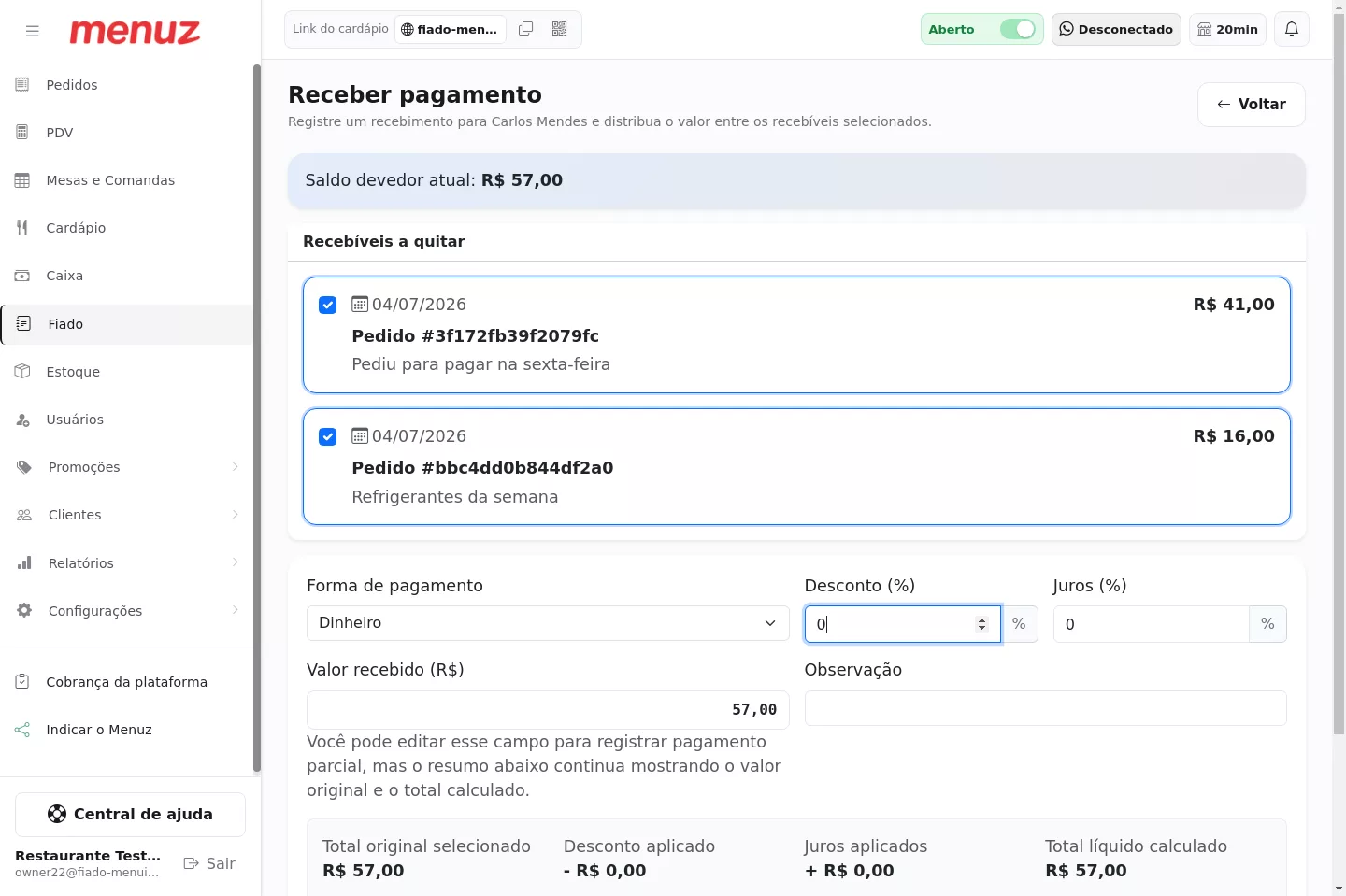Click 'Refrigerantes da semana' note
Screen dimensions: 1346x896
coord(454,497)
